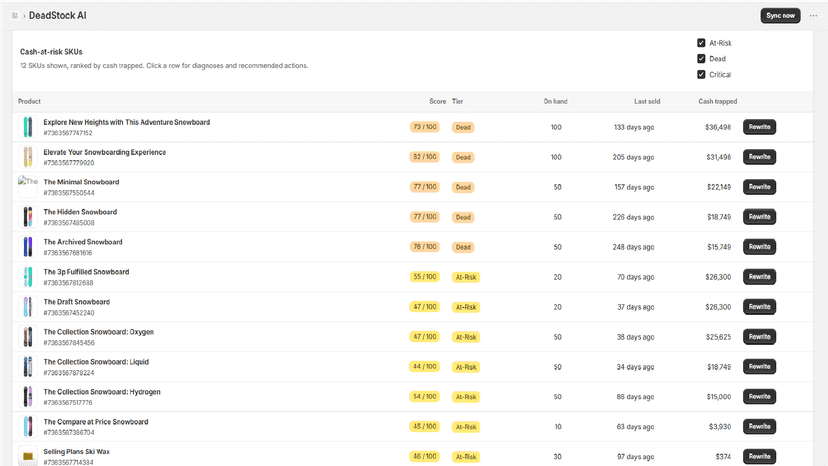Image resolution: width=828 pixels, height=466 pixels.
Task: Click the 73 / 100 score badge
Action: click(x=425, y=127)
